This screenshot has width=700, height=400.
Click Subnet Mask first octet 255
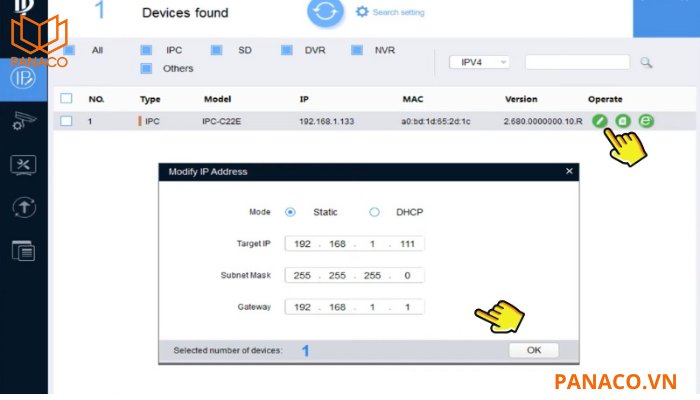pyautogui.click(x=302, y=275)
